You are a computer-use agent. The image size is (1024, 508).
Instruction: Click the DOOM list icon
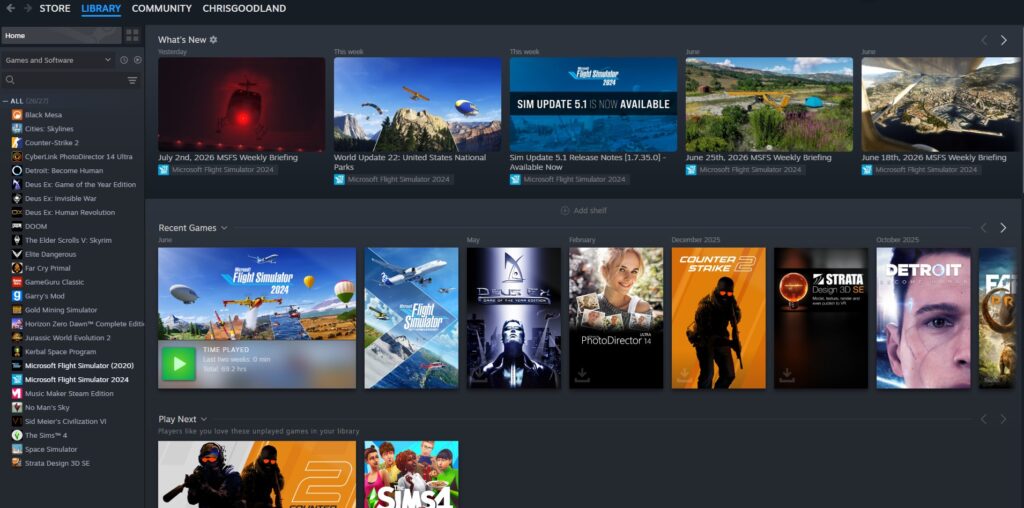pyautogui.click(x=17, y=227)
